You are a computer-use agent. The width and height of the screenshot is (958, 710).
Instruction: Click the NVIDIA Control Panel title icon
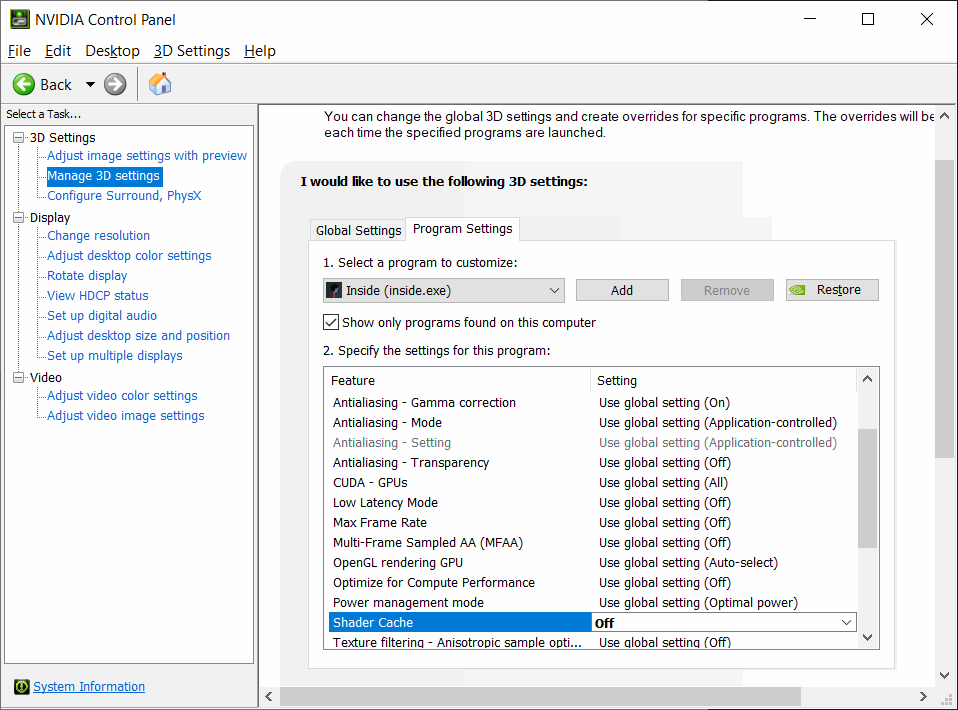tap(20, 20)
